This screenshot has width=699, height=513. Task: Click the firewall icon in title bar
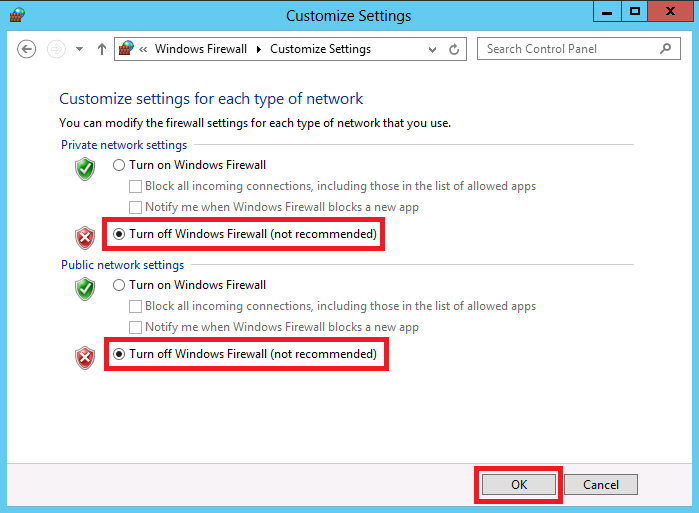pyautogui.click(x=17, y=15)
